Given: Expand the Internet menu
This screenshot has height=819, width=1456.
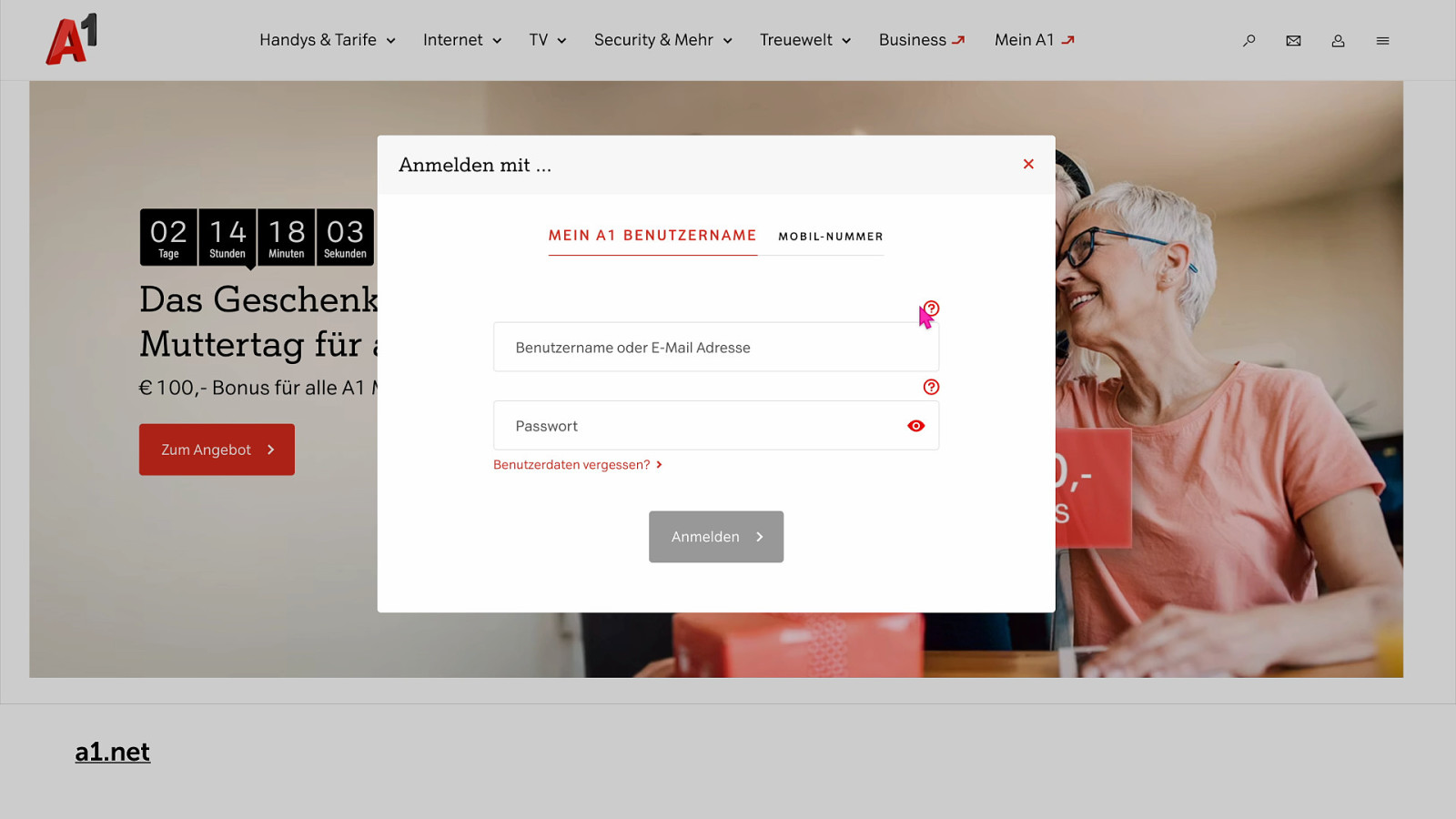Looking at the screenshot, I should click(462, 40).
